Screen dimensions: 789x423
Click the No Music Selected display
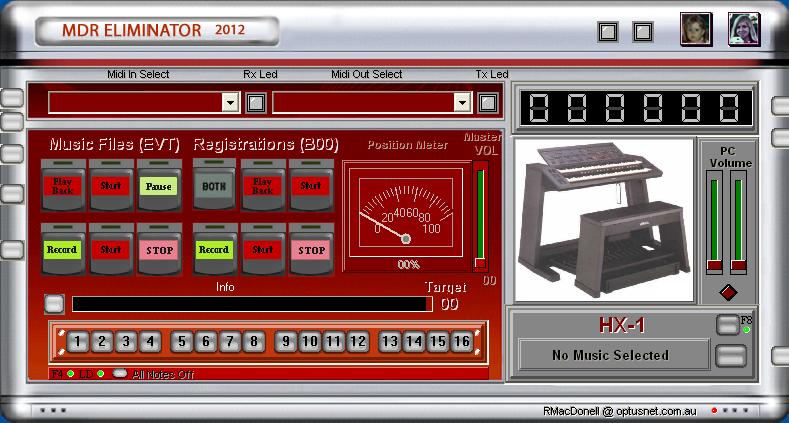tap(612, 355)
